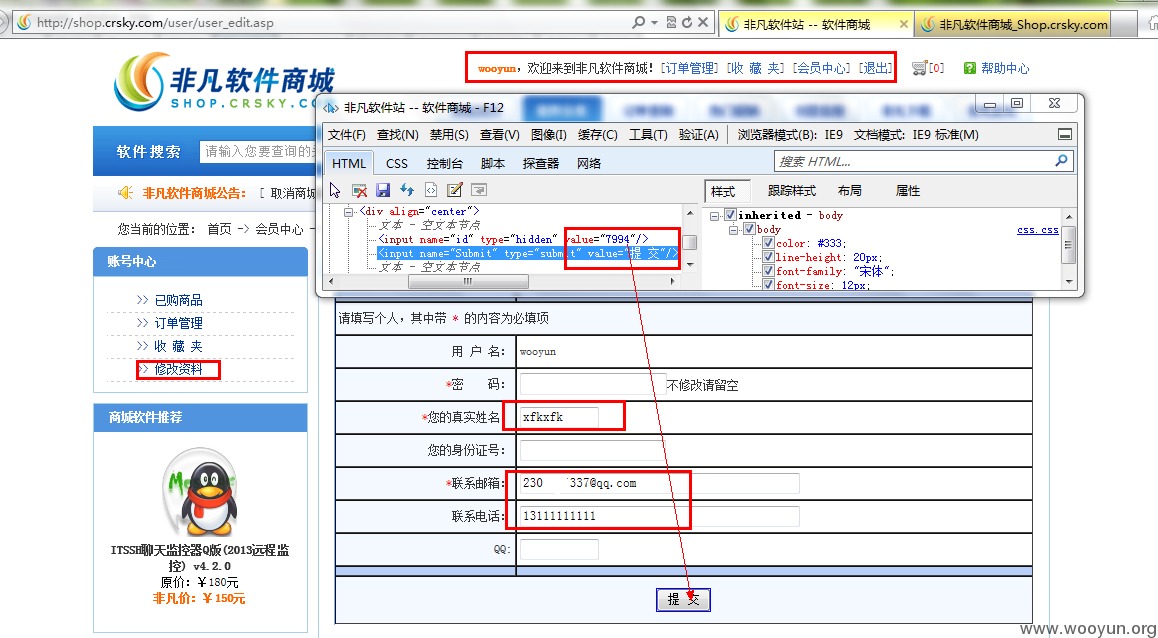The image size is (1158, 638).
Task: Switch to the CSS tab
Action: click(x=397, y=163)
